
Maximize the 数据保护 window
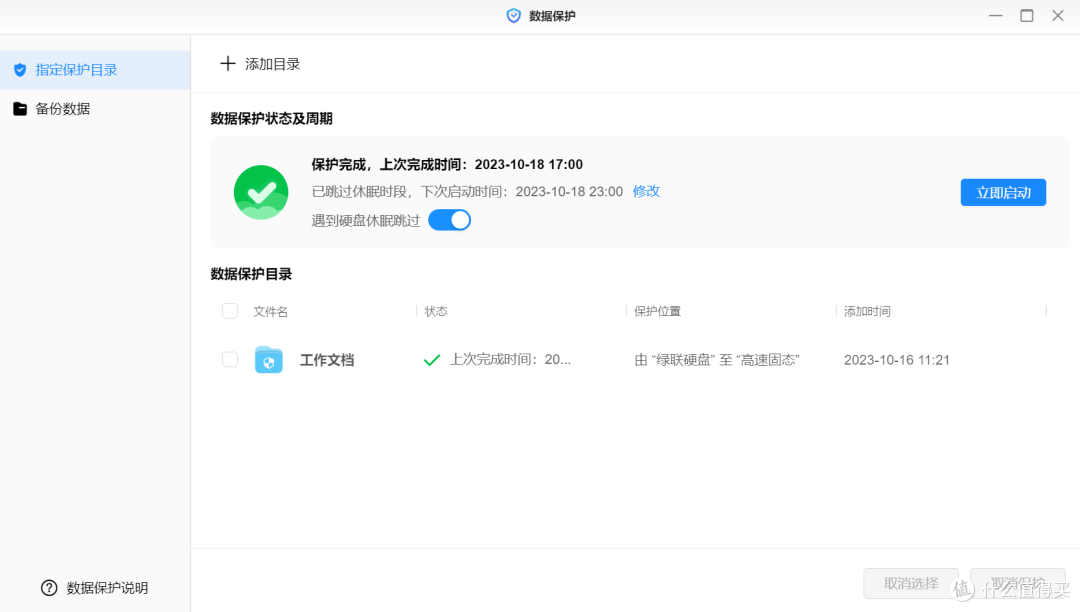click(x=1026, y=16)
